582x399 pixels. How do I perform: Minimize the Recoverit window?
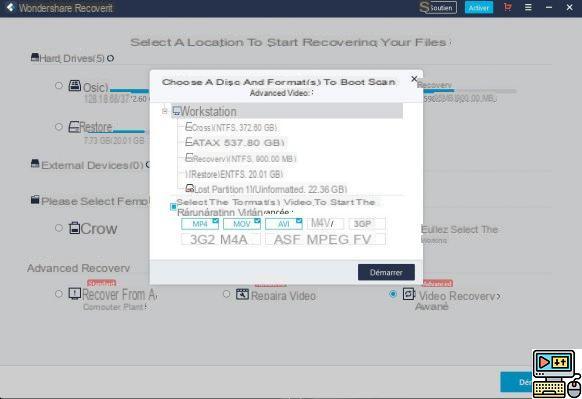549,7
